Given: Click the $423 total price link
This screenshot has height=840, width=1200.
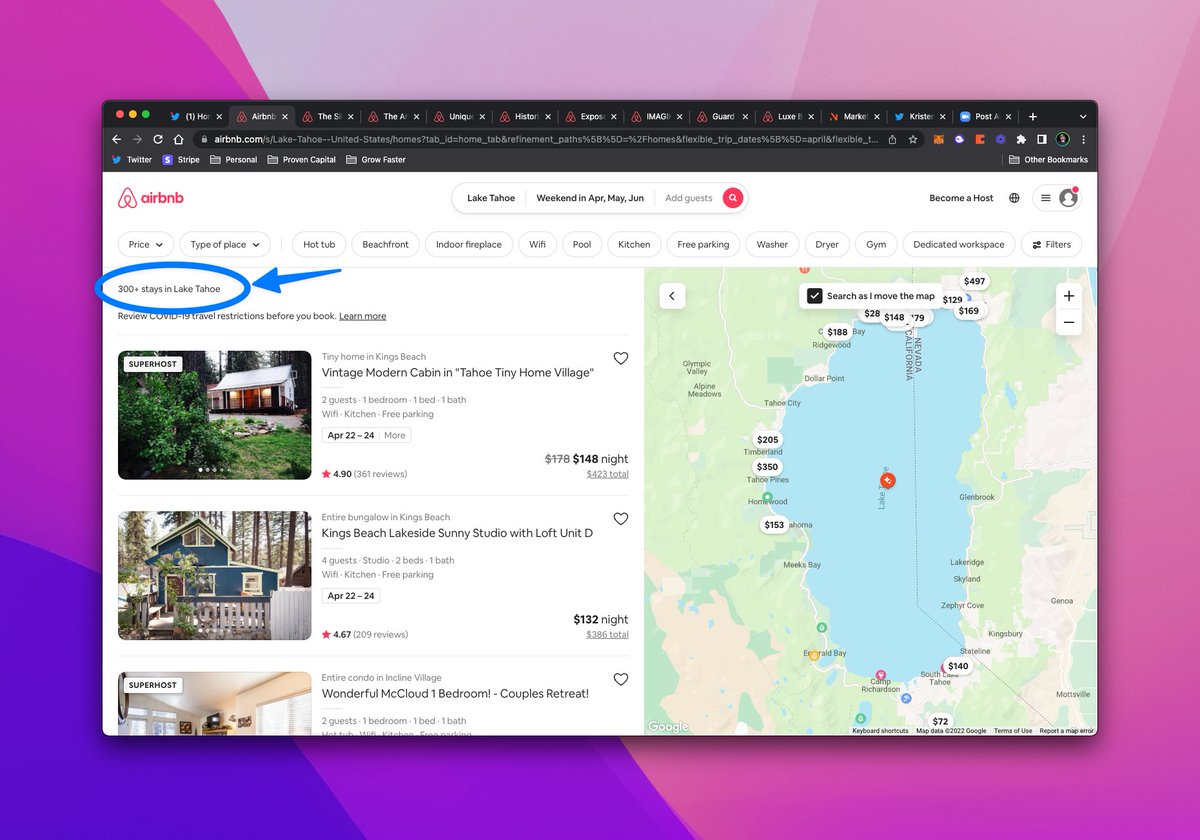Looking at the screenshot, I should tap(608, 474).
